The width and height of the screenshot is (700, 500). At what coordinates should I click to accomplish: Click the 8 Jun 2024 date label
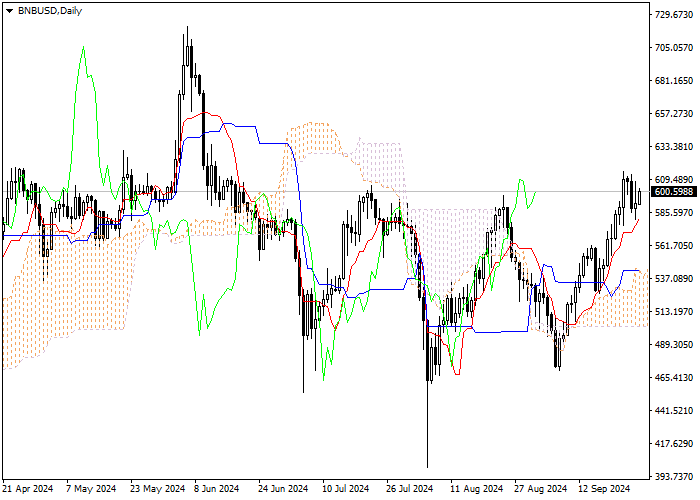(219, 489)
